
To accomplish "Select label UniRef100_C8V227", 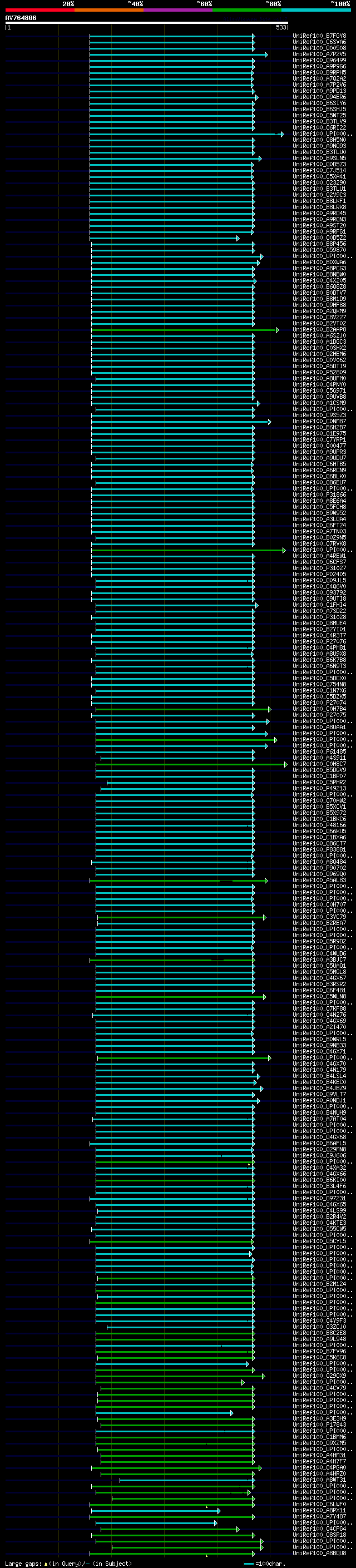I will pyautogui.click(x=319, y=317).
